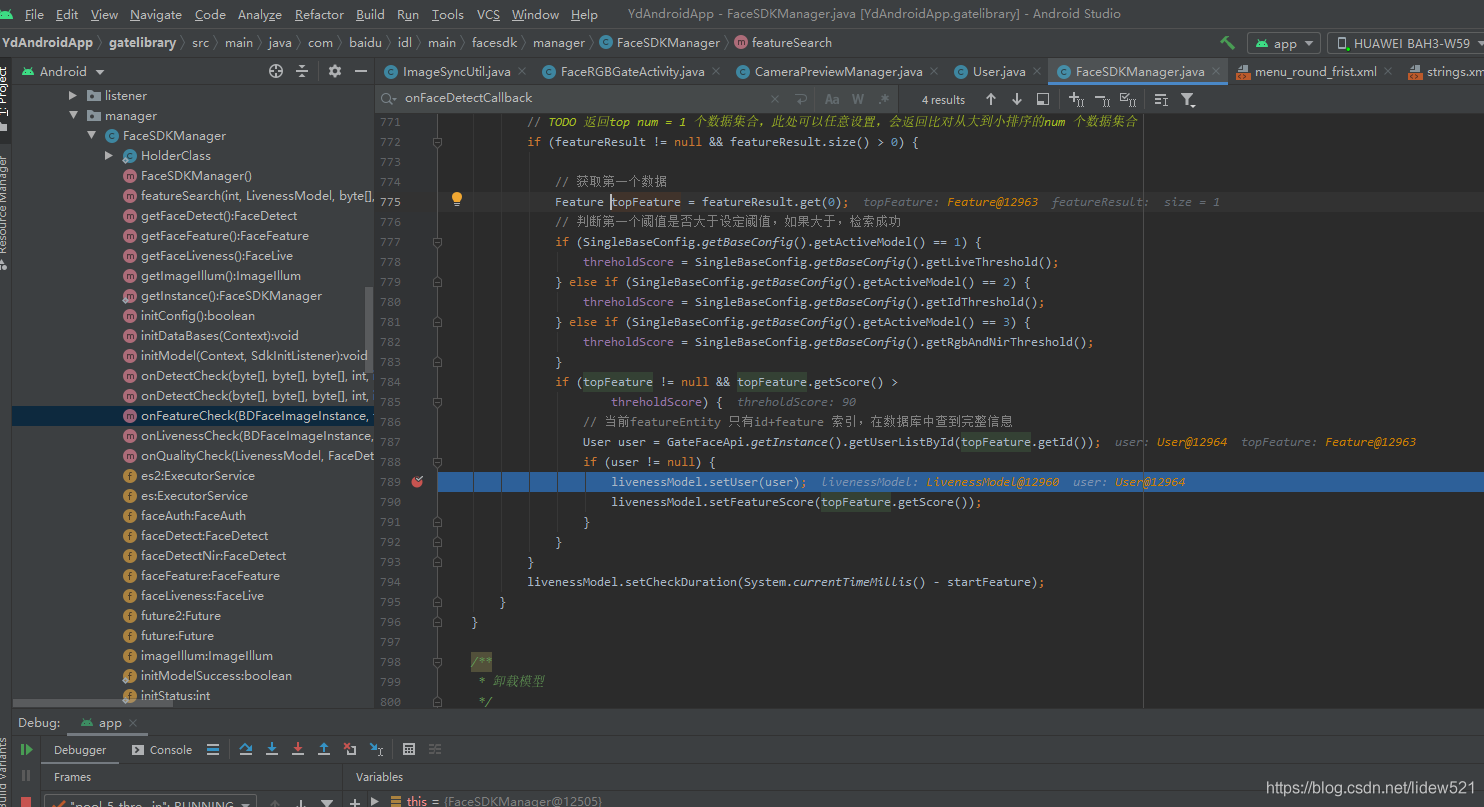1484x807 pixels.
Task: Click the Drop Frame debug icon
Action: [350, 749]
